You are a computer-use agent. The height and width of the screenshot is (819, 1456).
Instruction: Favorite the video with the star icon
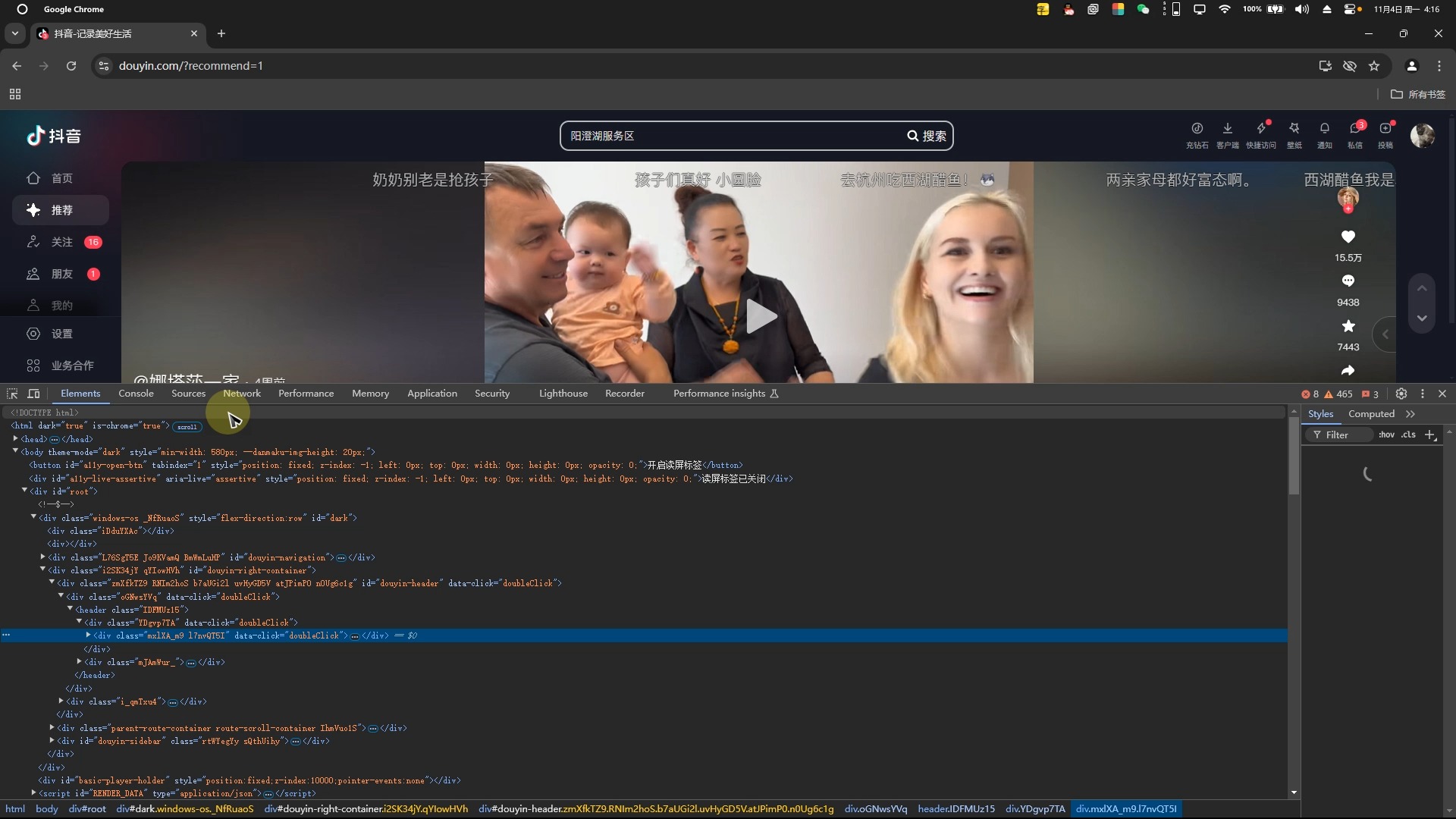coord(1348,326)
